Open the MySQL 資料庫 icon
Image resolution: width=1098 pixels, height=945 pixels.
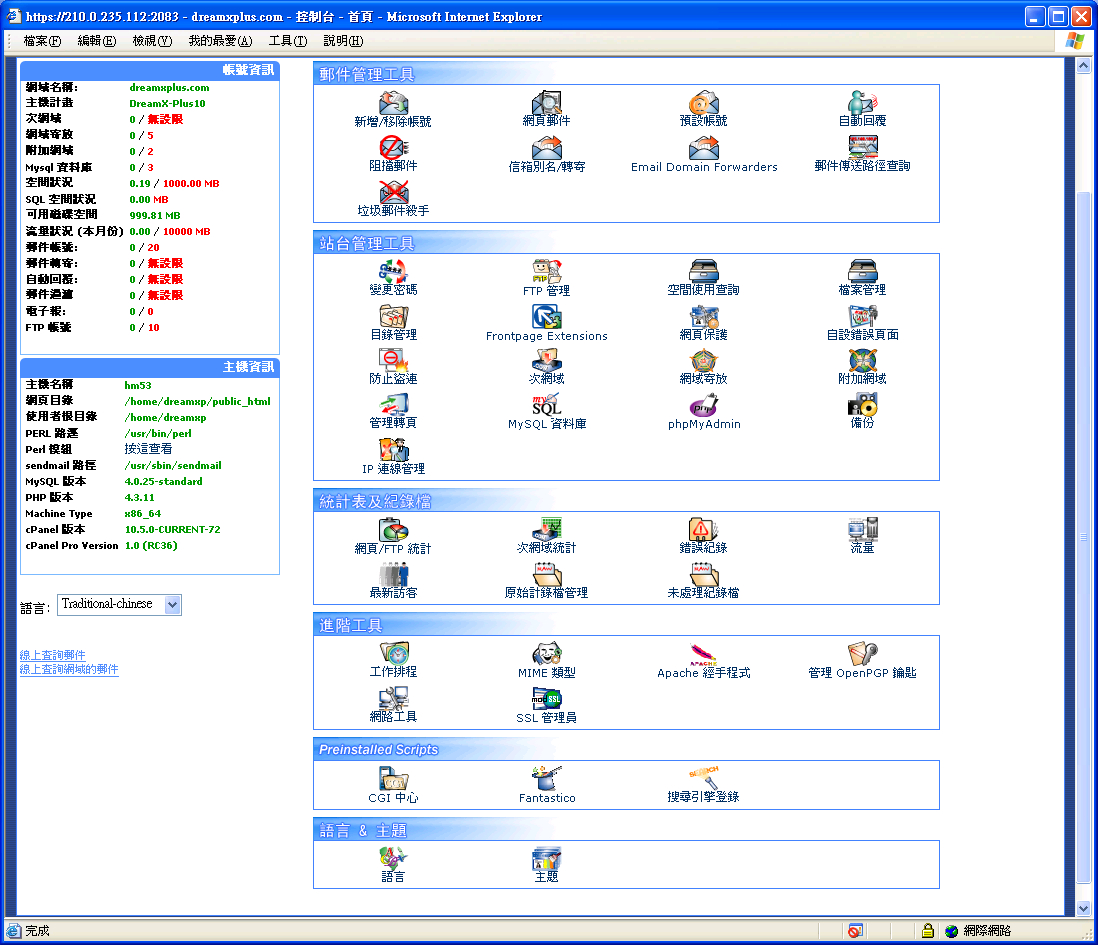tap(546, 406)
